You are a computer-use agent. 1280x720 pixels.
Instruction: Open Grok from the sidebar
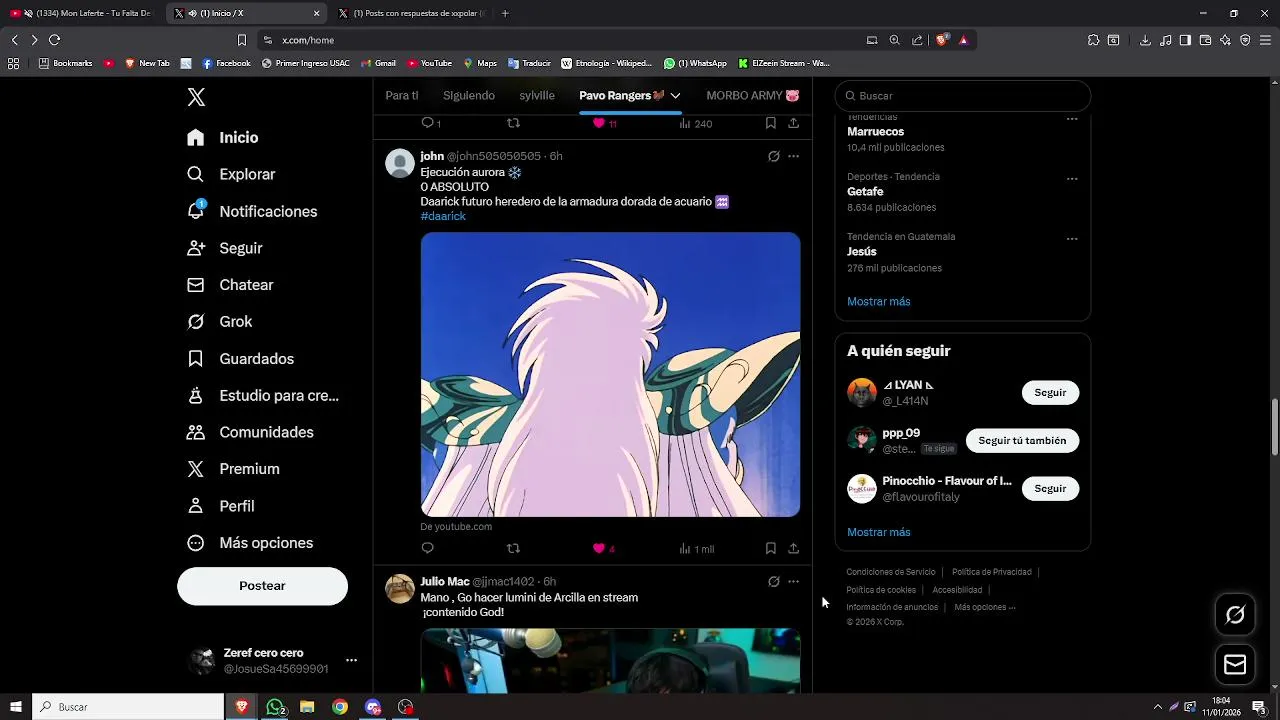point(220,322)
